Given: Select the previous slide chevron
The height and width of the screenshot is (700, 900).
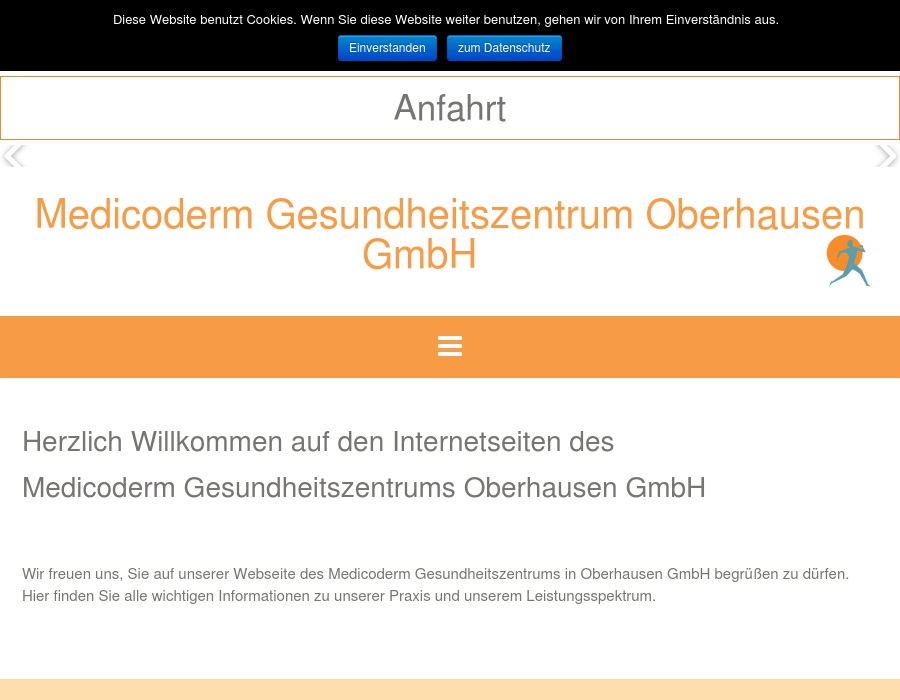Looking at the screenshot, I should point(13,155).
